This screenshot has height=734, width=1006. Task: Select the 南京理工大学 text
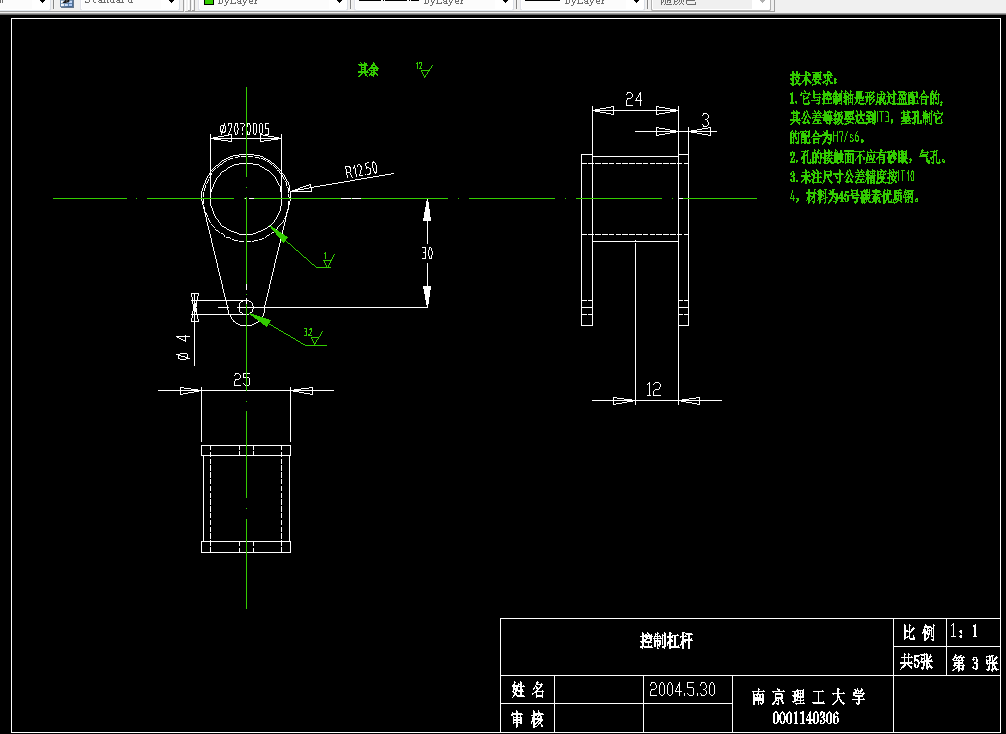(808, 697)
